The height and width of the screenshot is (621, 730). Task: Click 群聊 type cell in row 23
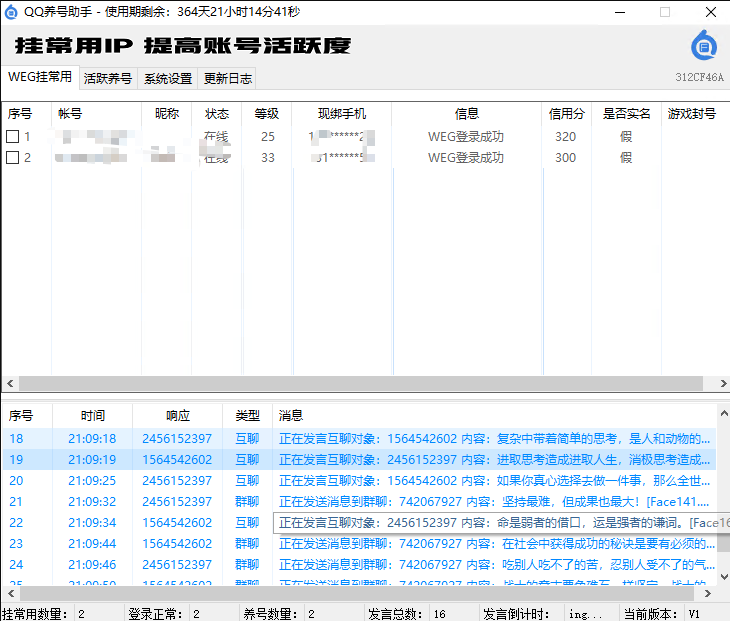247,543
